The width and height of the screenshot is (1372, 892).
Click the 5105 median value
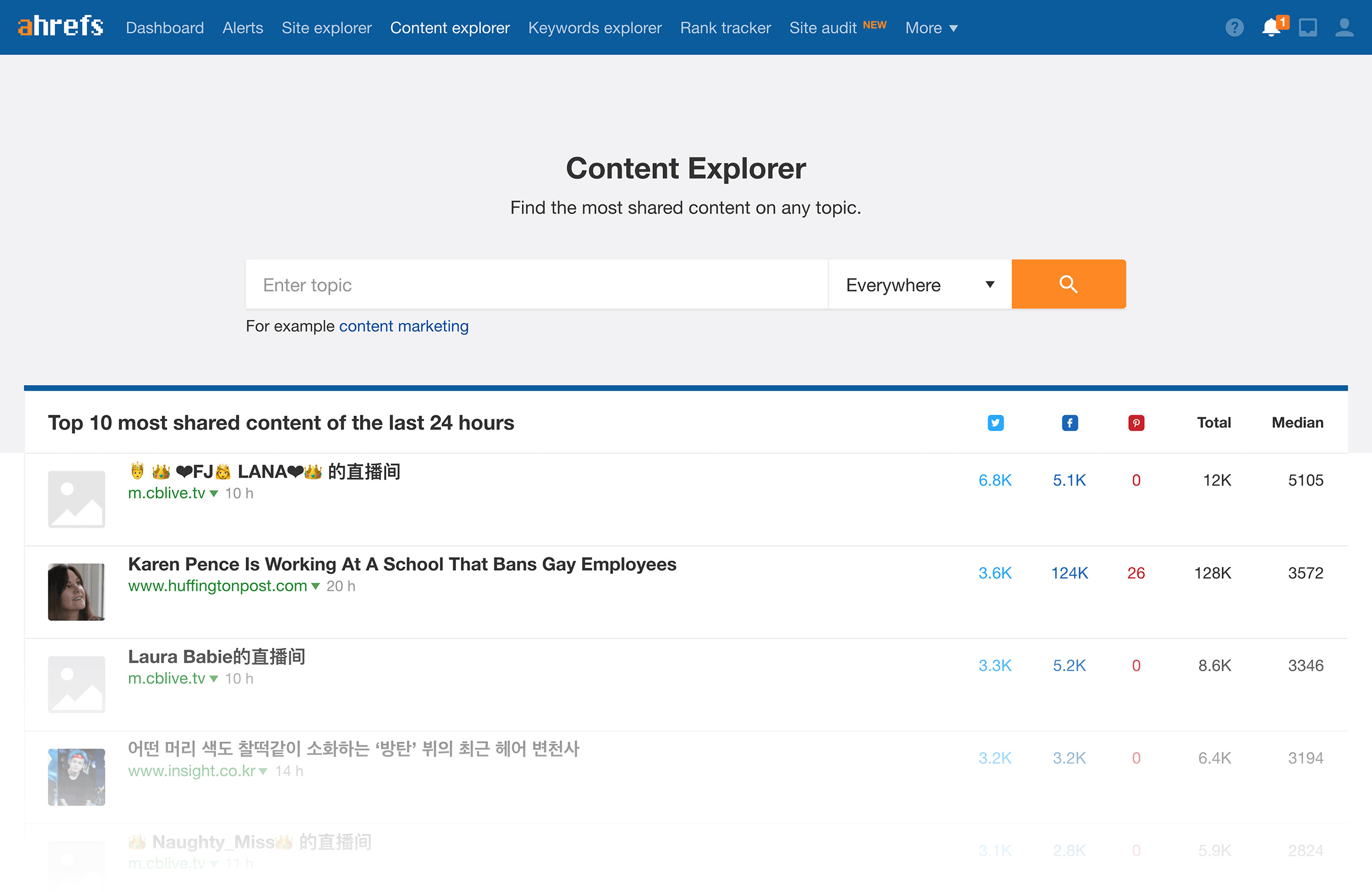coord(1306,481)
